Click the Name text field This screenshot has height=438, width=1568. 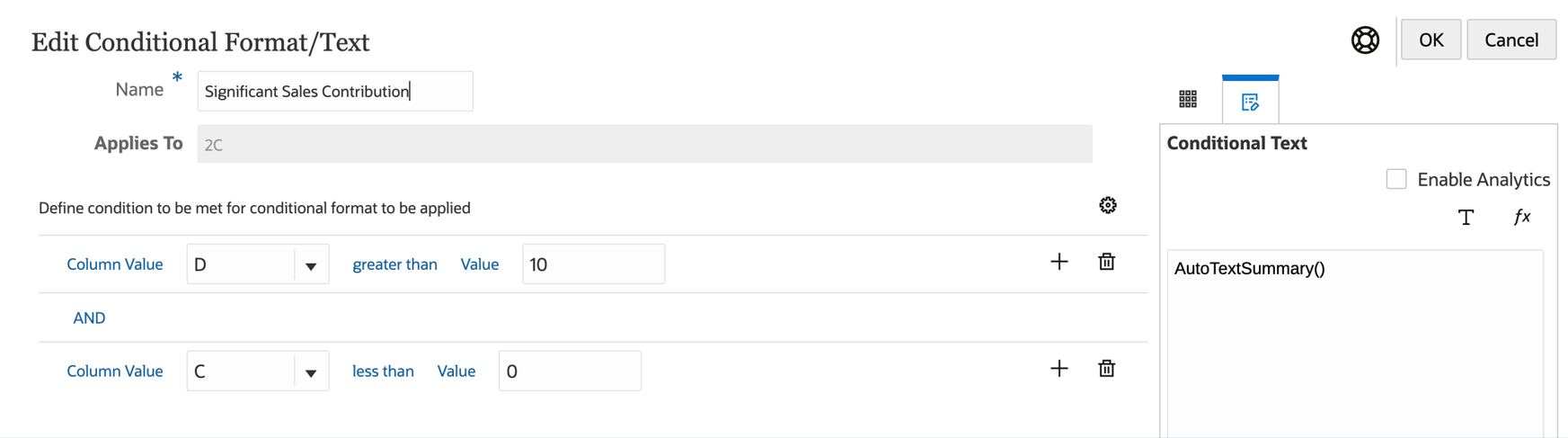(334, 92)
